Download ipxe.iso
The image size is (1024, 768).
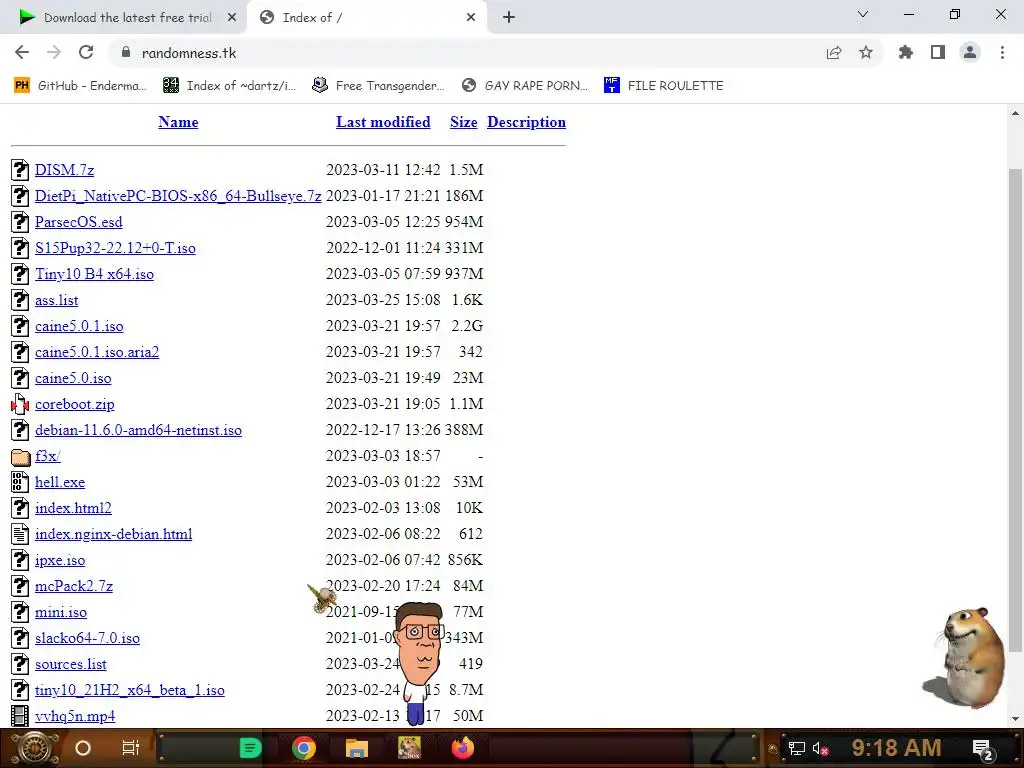coord(60,560)
